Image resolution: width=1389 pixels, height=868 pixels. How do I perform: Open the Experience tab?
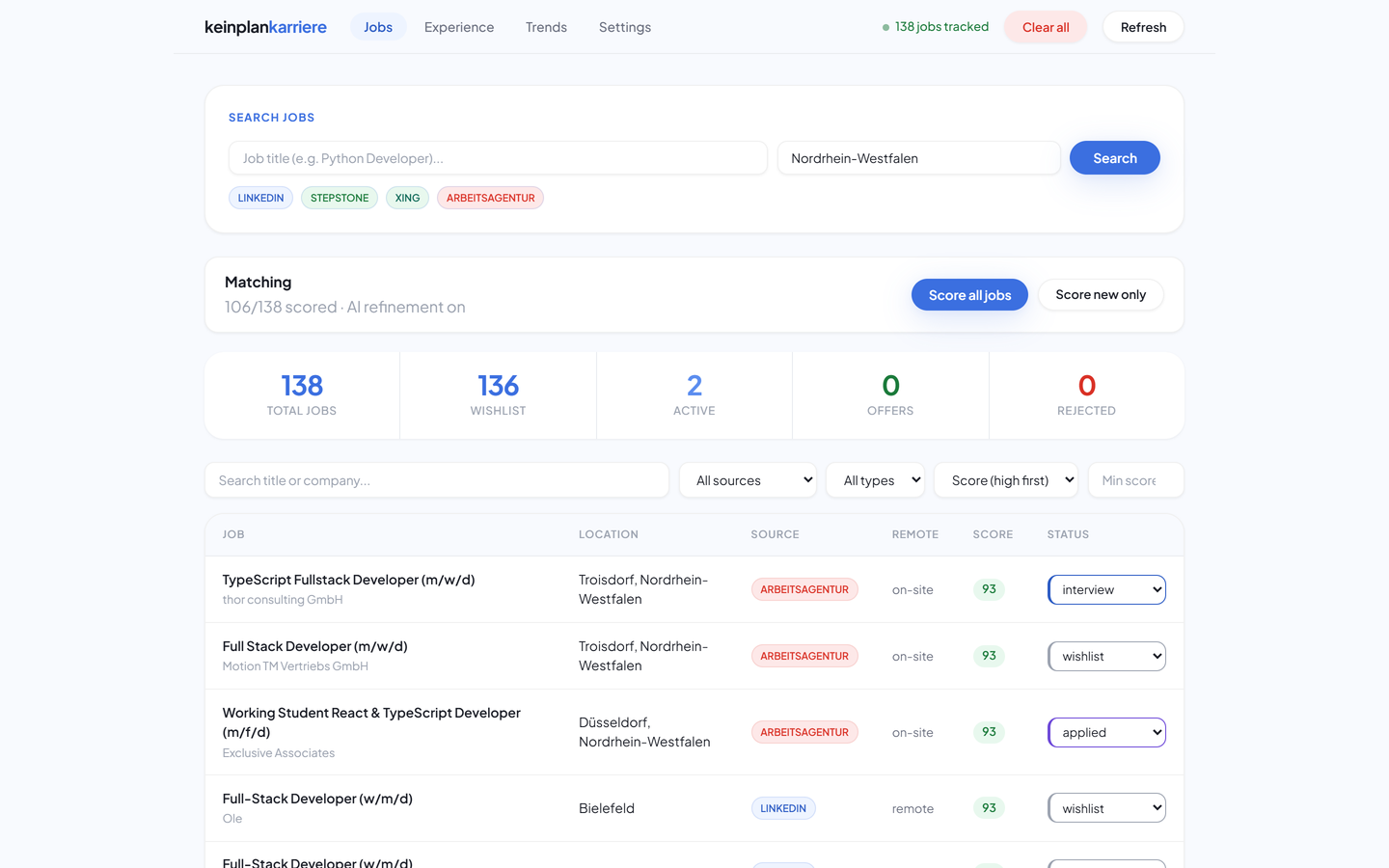[x=459, y=27]
